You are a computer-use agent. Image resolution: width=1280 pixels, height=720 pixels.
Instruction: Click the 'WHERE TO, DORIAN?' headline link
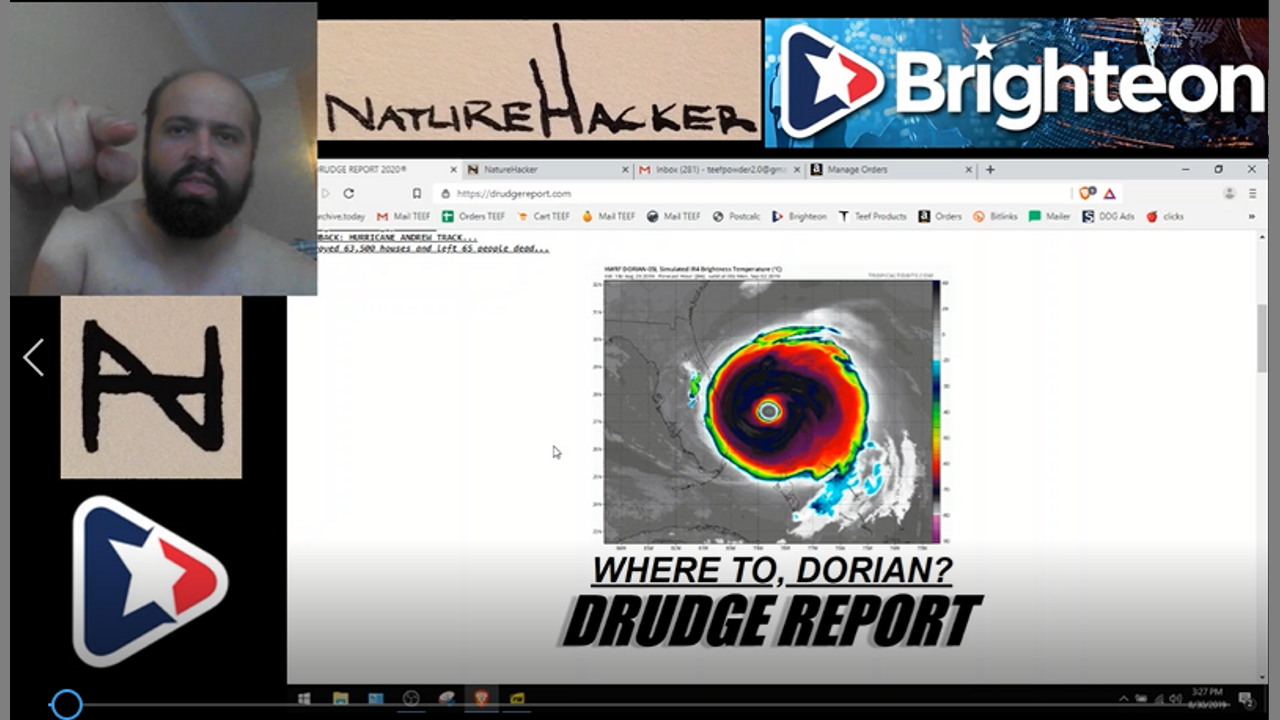point(771,571)
